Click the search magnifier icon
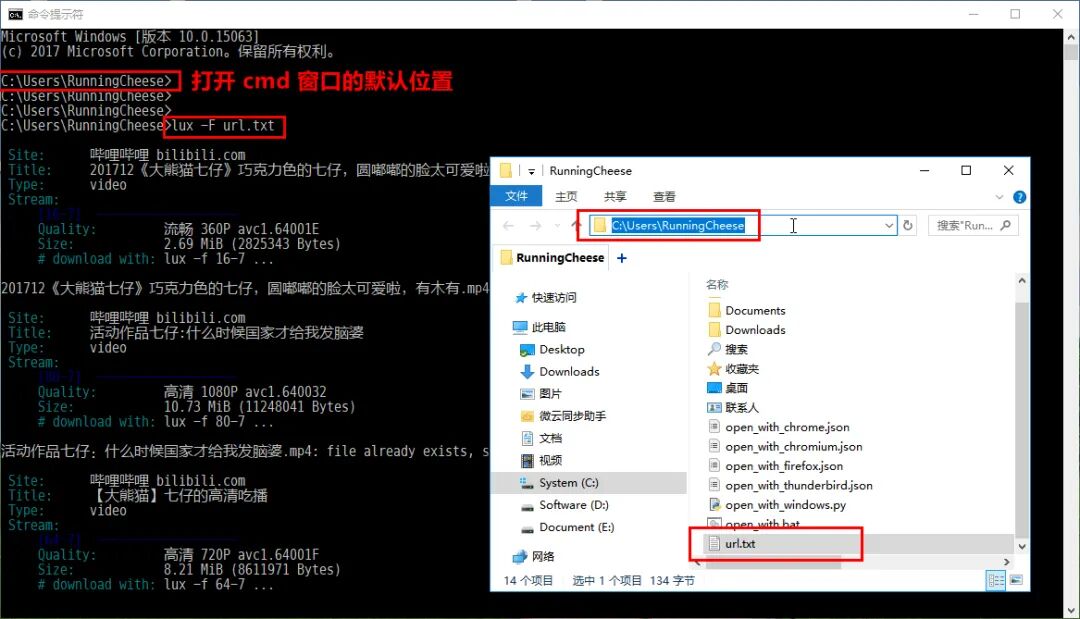1080x619 pixels. click(1005, 225)
